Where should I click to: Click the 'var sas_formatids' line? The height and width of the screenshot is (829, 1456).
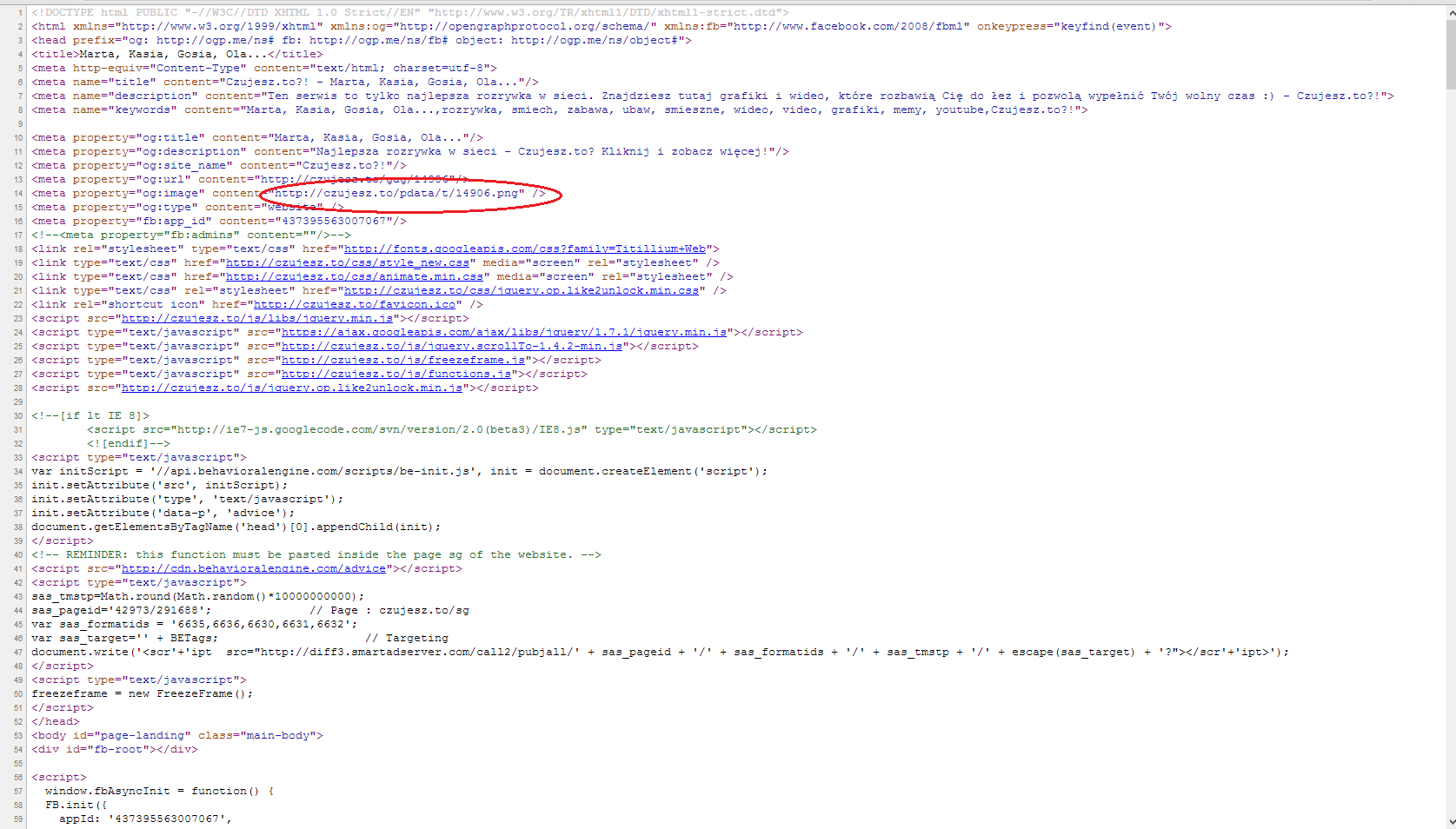click(x=195, y=624)
